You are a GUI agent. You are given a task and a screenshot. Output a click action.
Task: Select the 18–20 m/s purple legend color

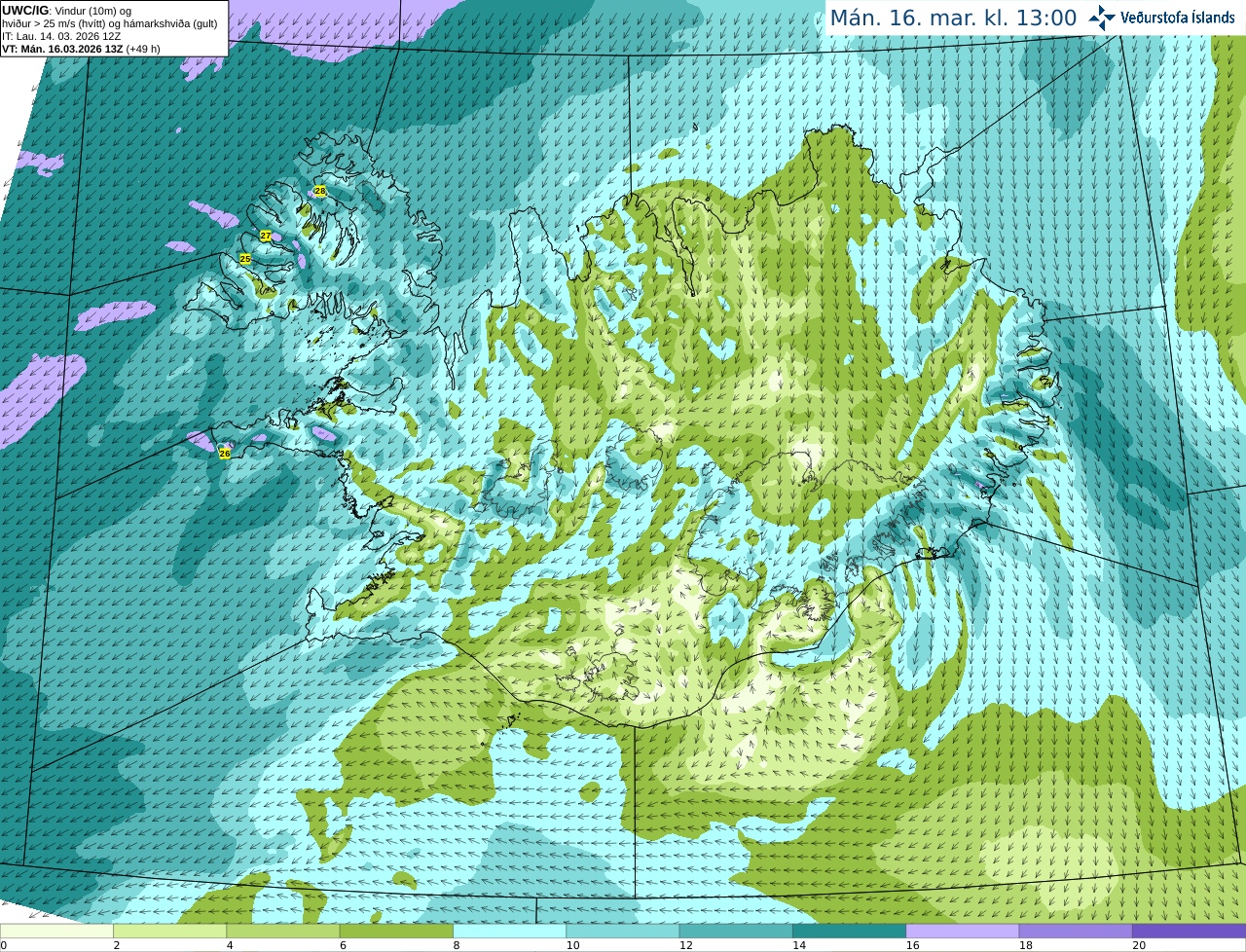pos(1076,932)
